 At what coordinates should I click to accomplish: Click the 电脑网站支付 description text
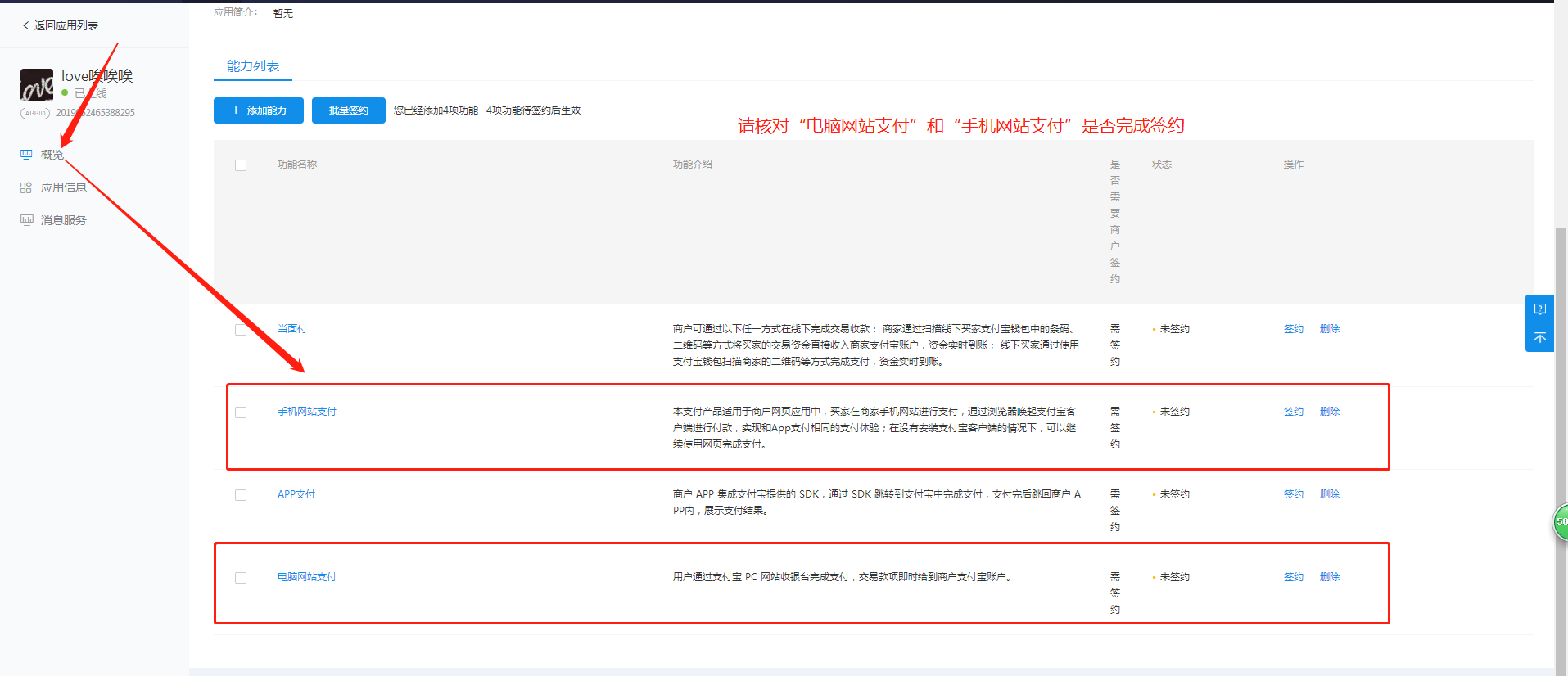pyautogui.click(x=843, y=577)
